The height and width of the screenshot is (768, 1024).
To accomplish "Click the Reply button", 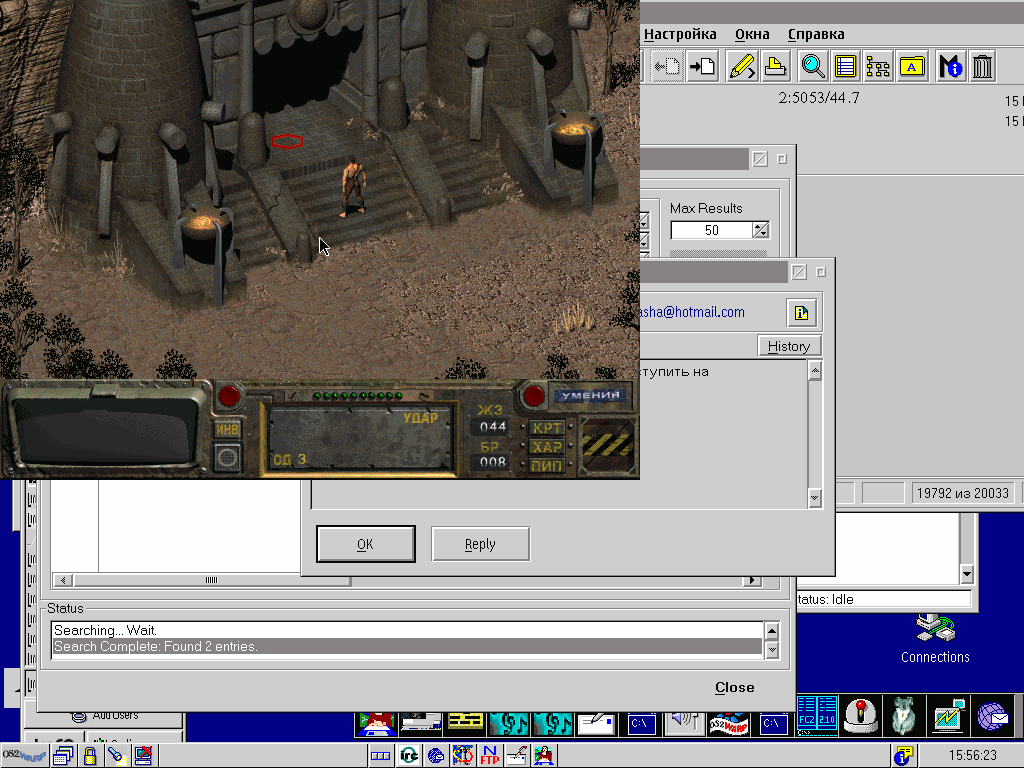I will pos(481,544).
